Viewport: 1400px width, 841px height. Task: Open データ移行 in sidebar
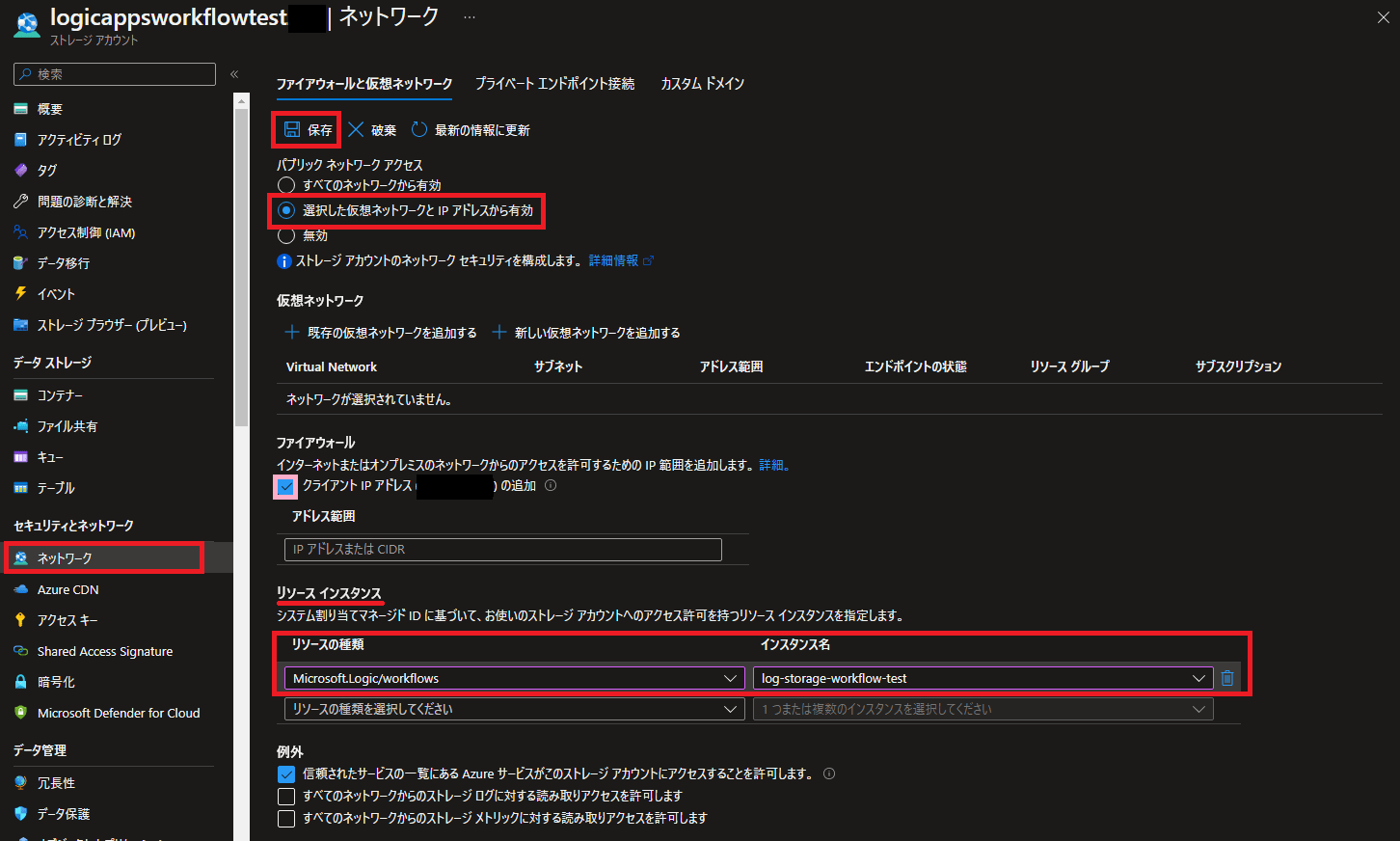[x=64, y=263]
